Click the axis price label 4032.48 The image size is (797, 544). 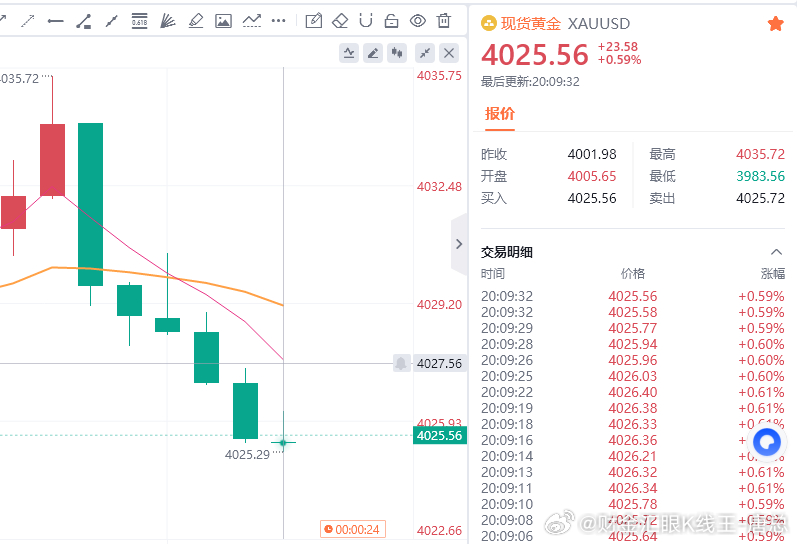(x=439, y=187)
